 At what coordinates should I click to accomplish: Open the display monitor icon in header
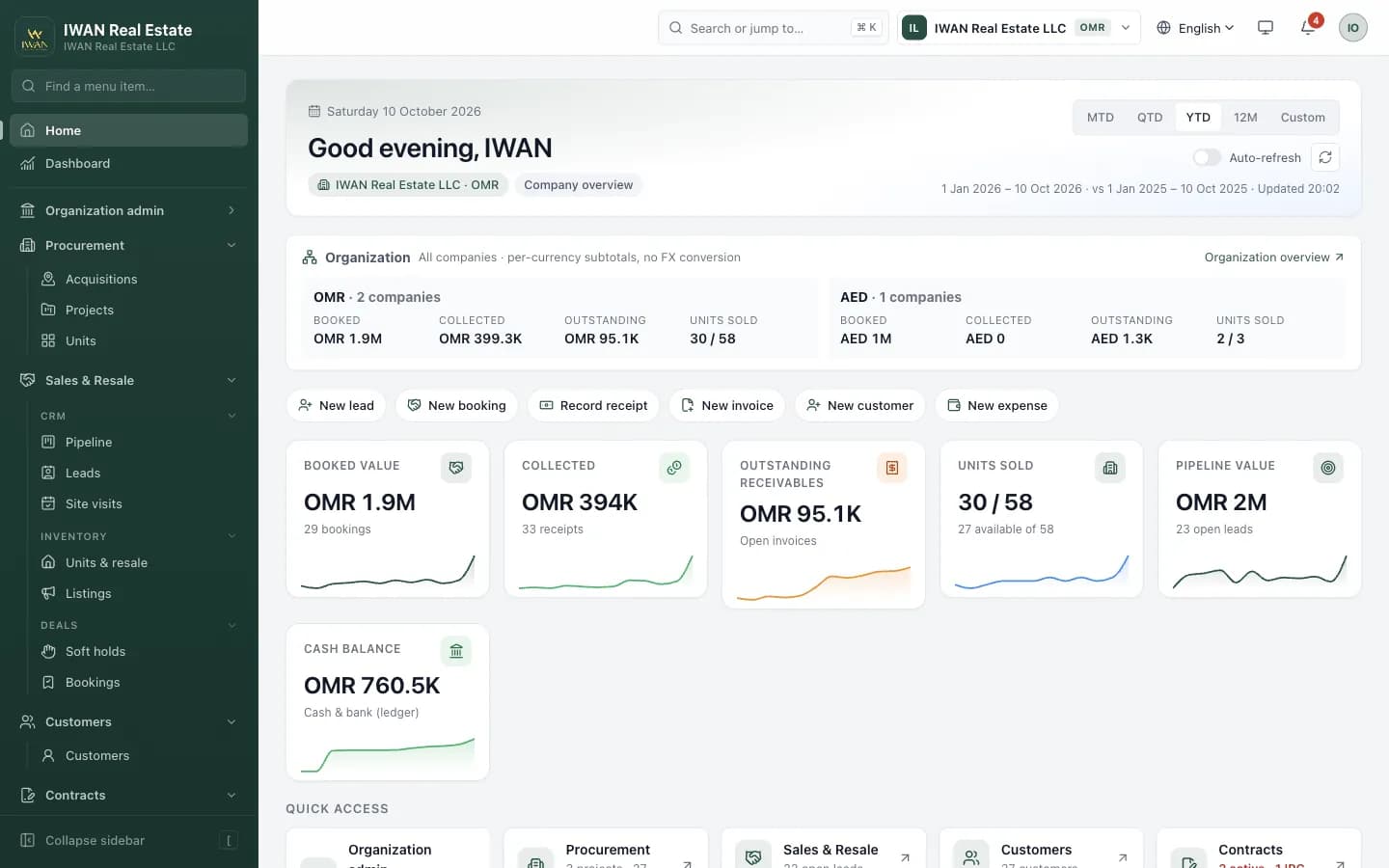[x=1266, y=28]
